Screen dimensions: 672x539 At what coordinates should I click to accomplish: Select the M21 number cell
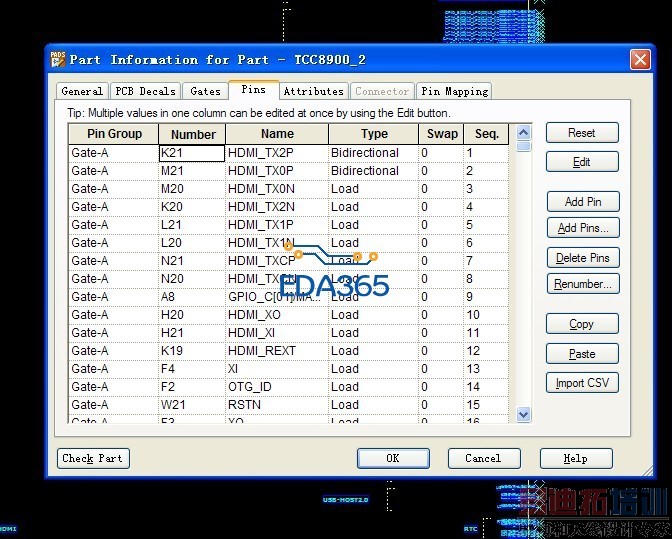point(192,171)
